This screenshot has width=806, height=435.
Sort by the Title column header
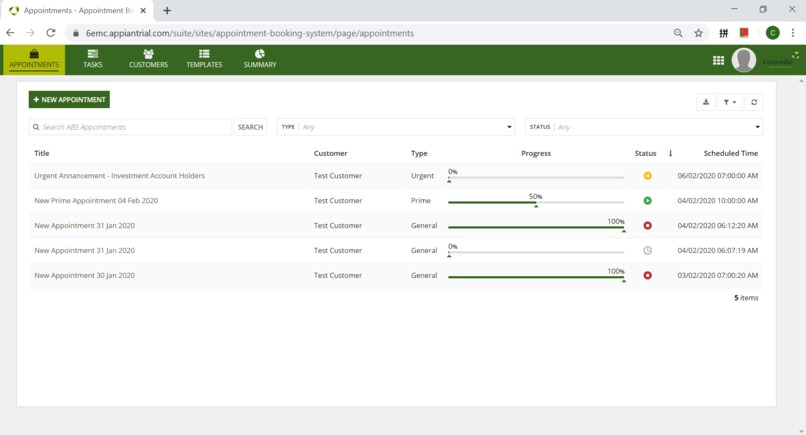click(x=42, y=153)
